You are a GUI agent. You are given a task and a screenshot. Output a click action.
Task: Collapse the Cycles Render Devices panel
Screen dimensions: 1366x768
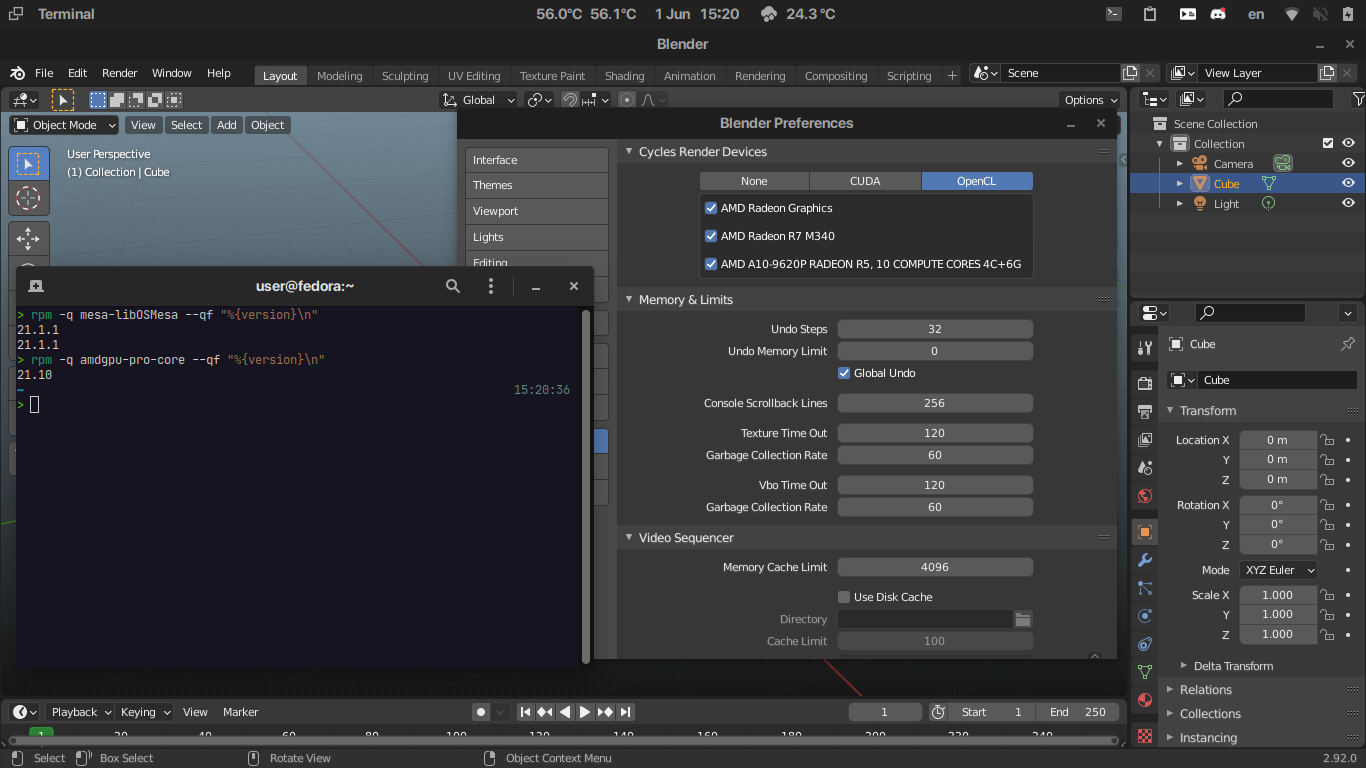tap(629, 152)
